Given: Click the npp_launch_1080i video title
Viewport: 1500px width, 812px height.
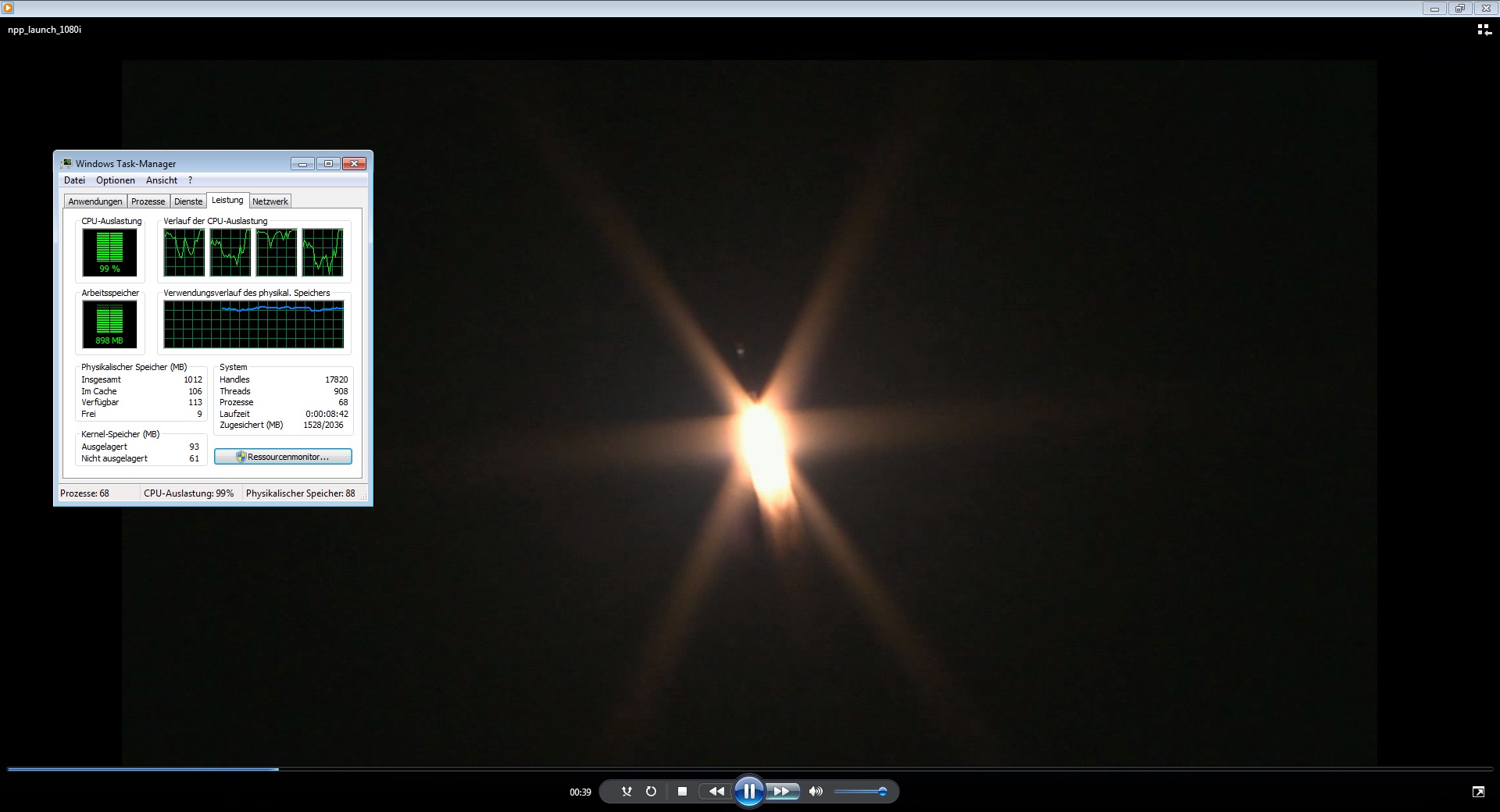Looking at the screenshot, I should (45, 30).
